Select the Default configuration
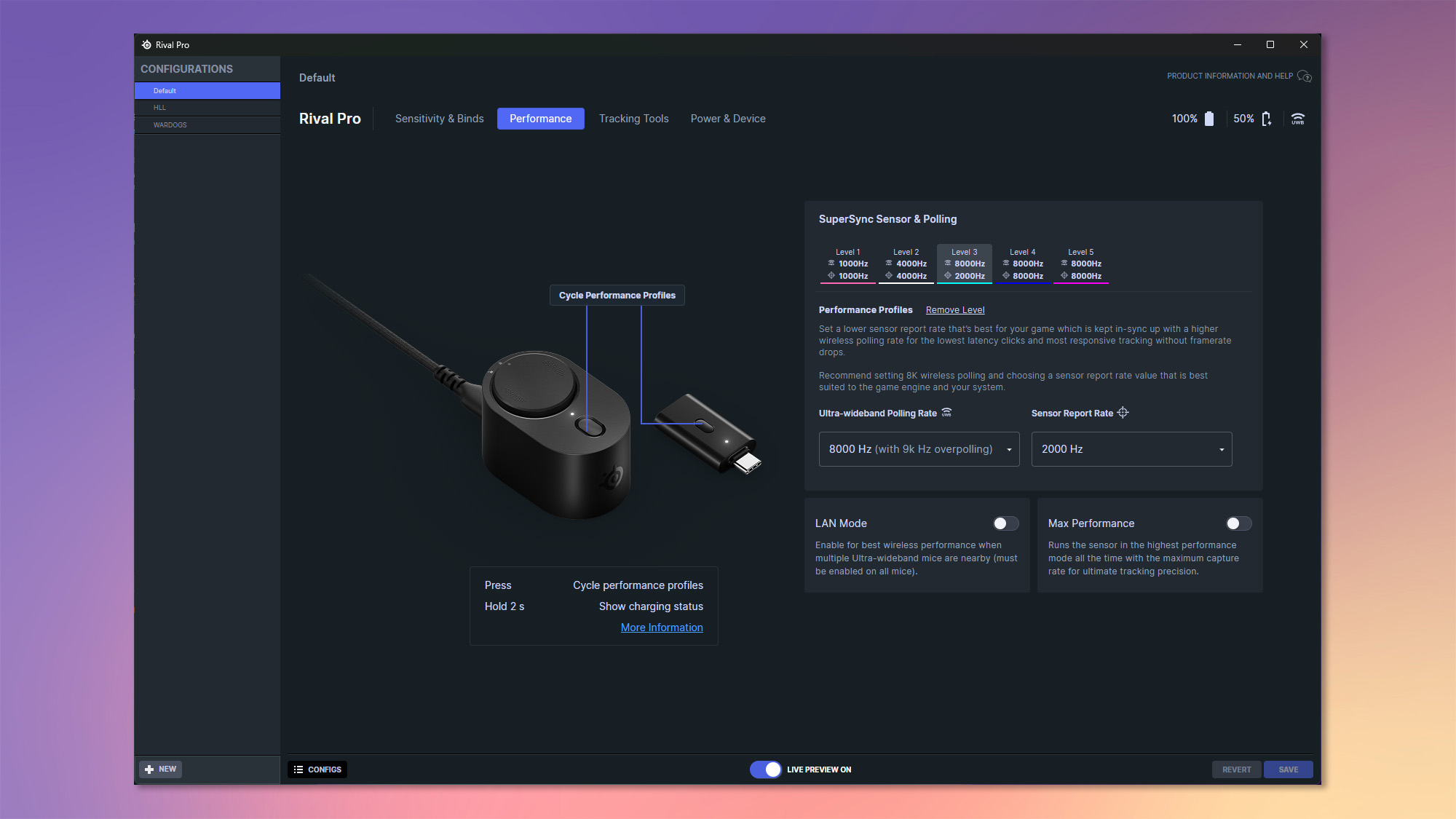 click(207, 91)
